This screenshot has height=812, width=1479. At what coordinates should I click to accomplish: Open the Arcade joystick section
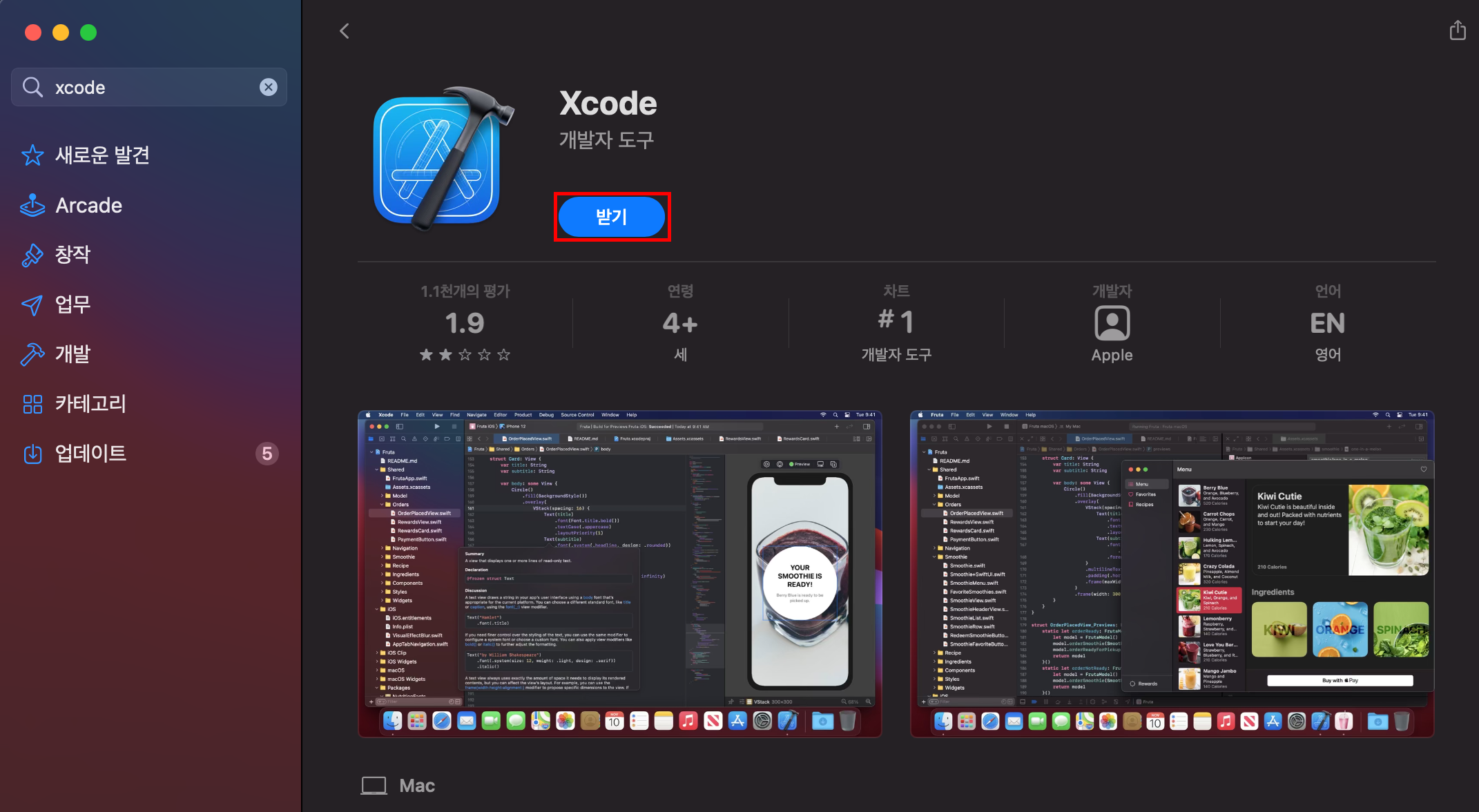tap(72, 205)
